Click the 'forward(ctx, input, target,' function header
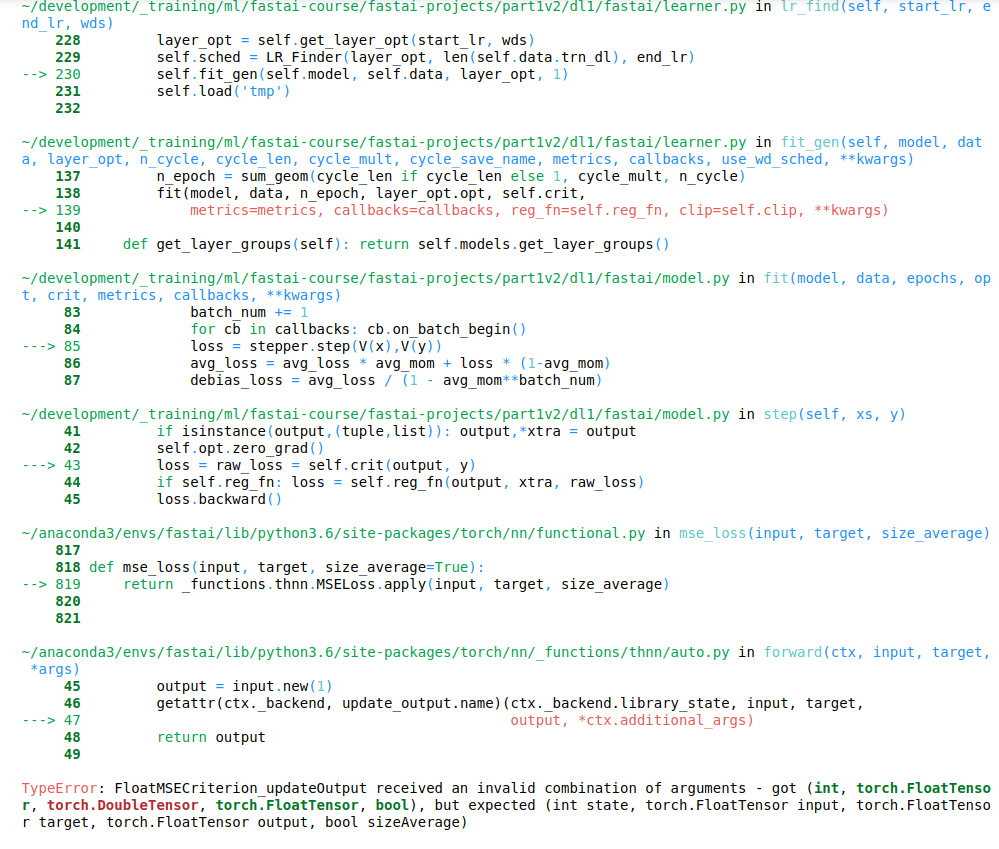Screen dimensions: 999x849 pyautogui.click(x=877, y=652)
